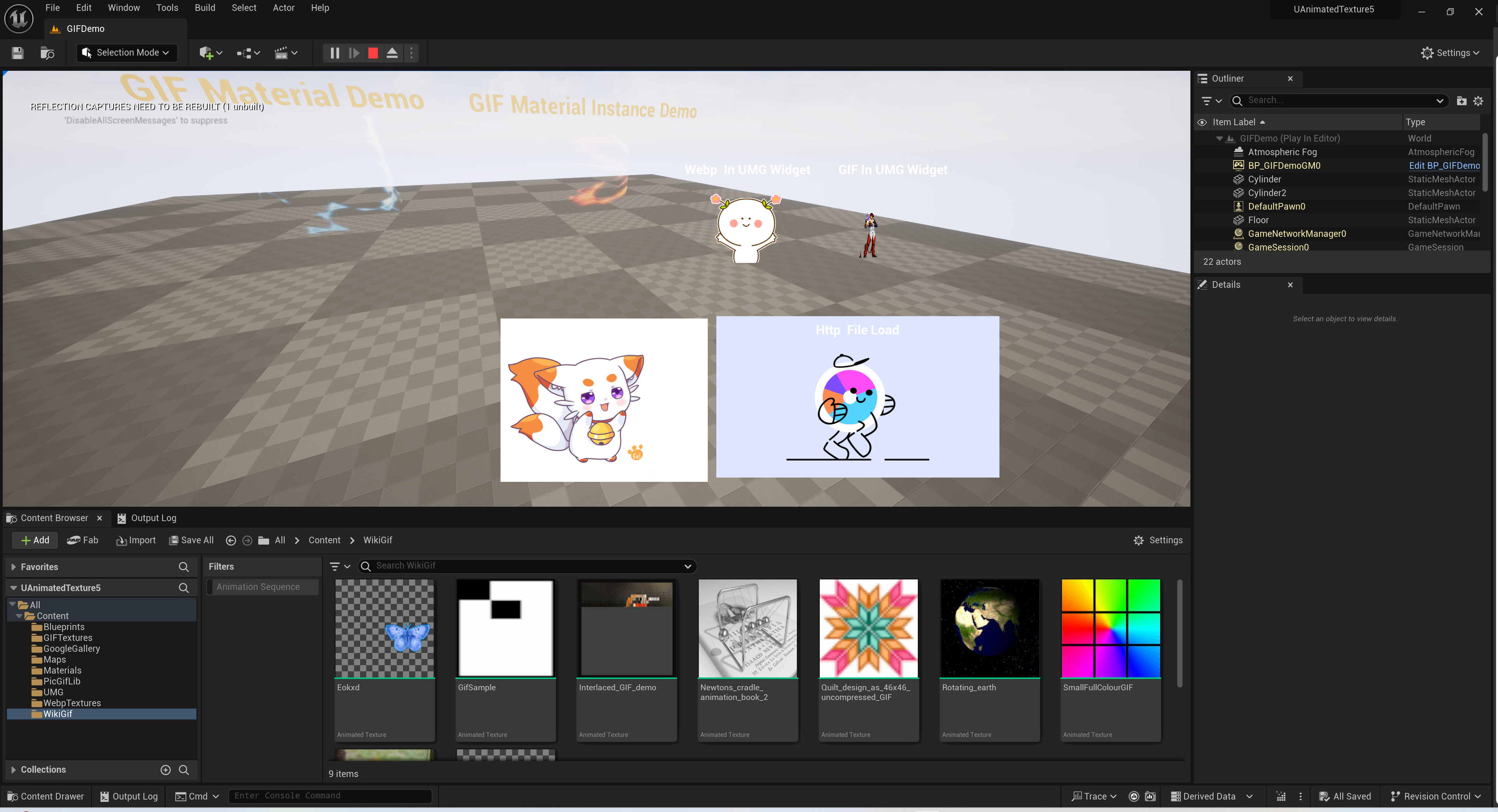Switch to the Output Log tab
Viewport: 1498px width, 812px height.
coord(147,518)
